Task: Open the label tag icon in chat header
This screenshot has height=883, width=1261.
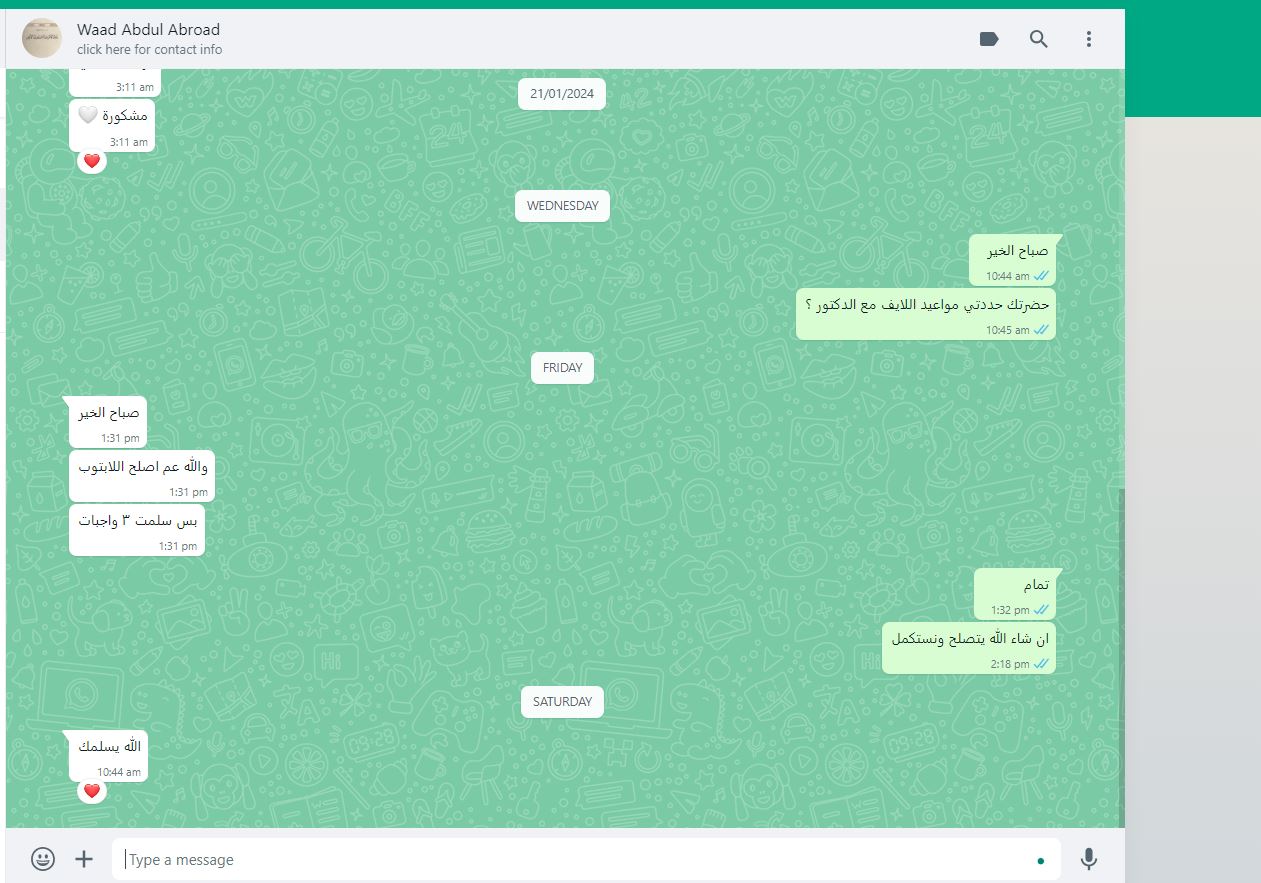Action: 989,39
